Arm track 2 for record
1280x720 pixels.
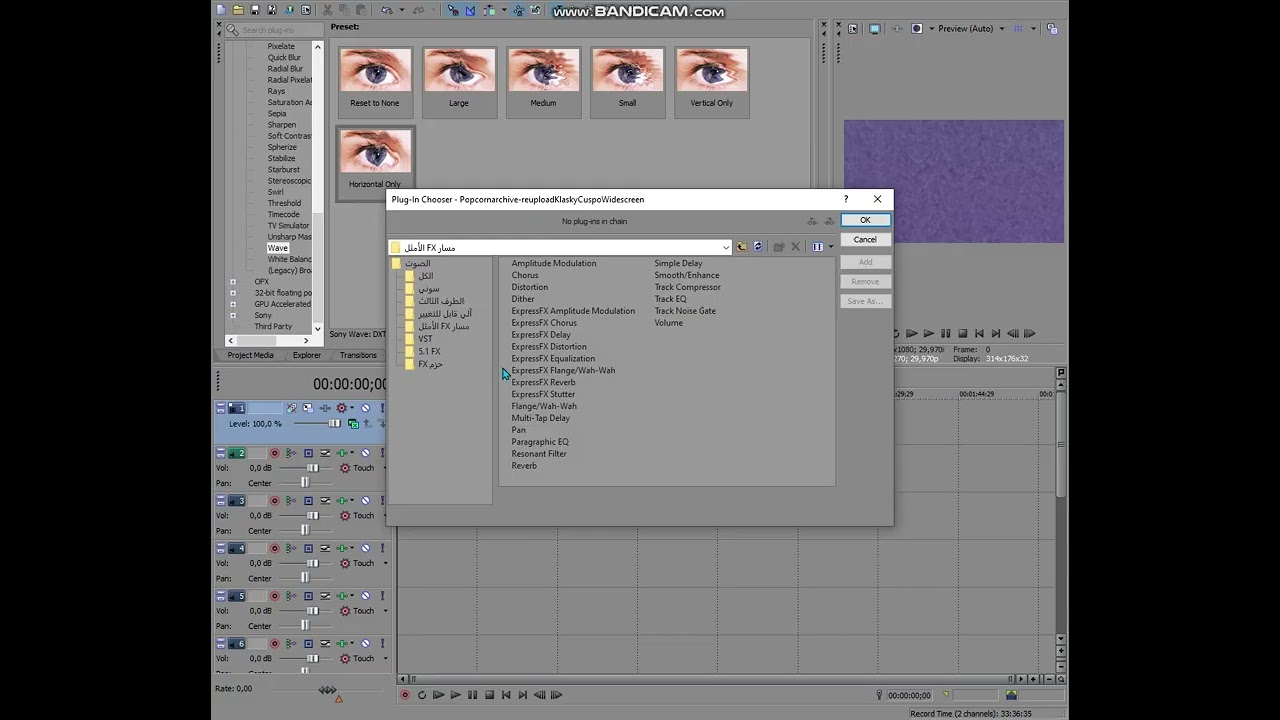tap(275, 453)
